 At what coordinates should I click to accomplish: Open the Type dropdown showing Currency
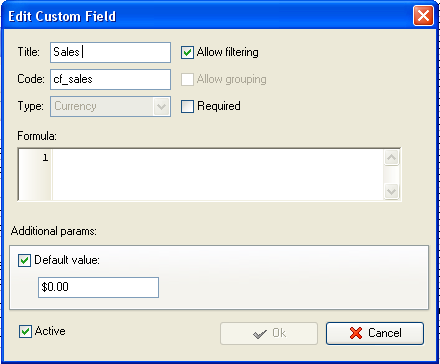click(x=110, y=106)
